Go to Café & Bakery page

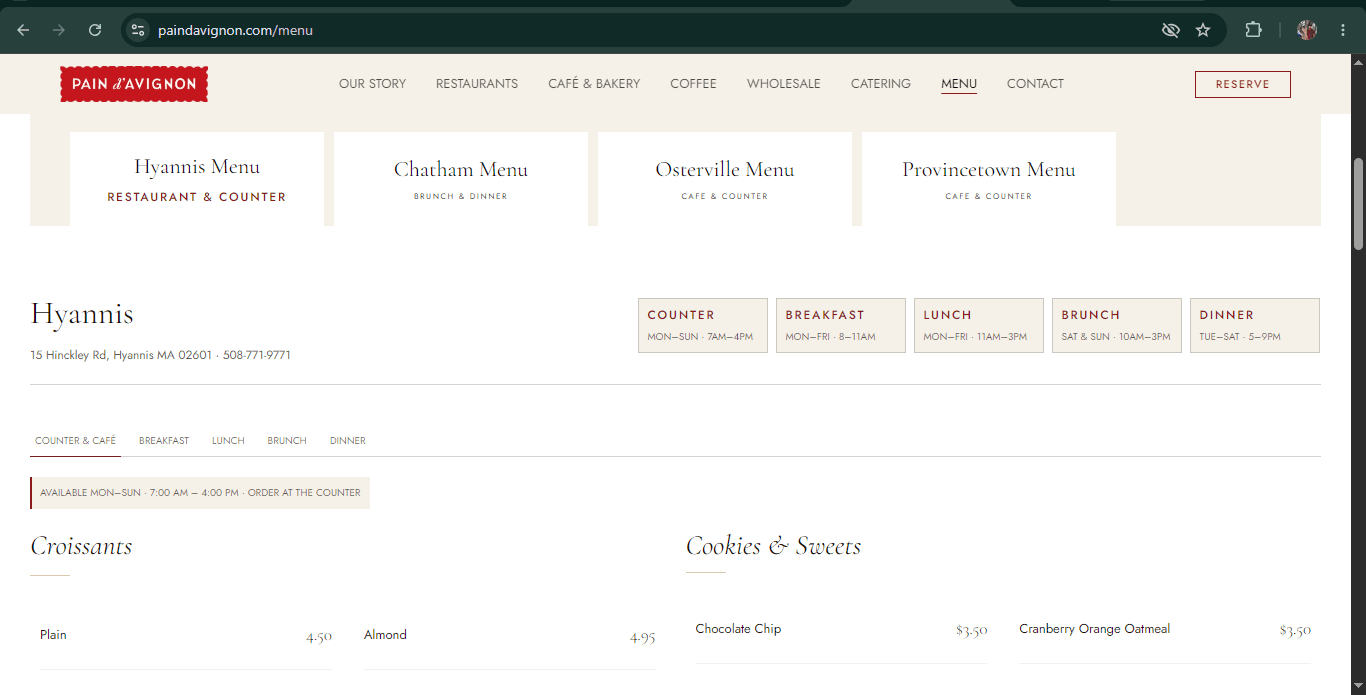pyautogui.click(x=594, y=84)
